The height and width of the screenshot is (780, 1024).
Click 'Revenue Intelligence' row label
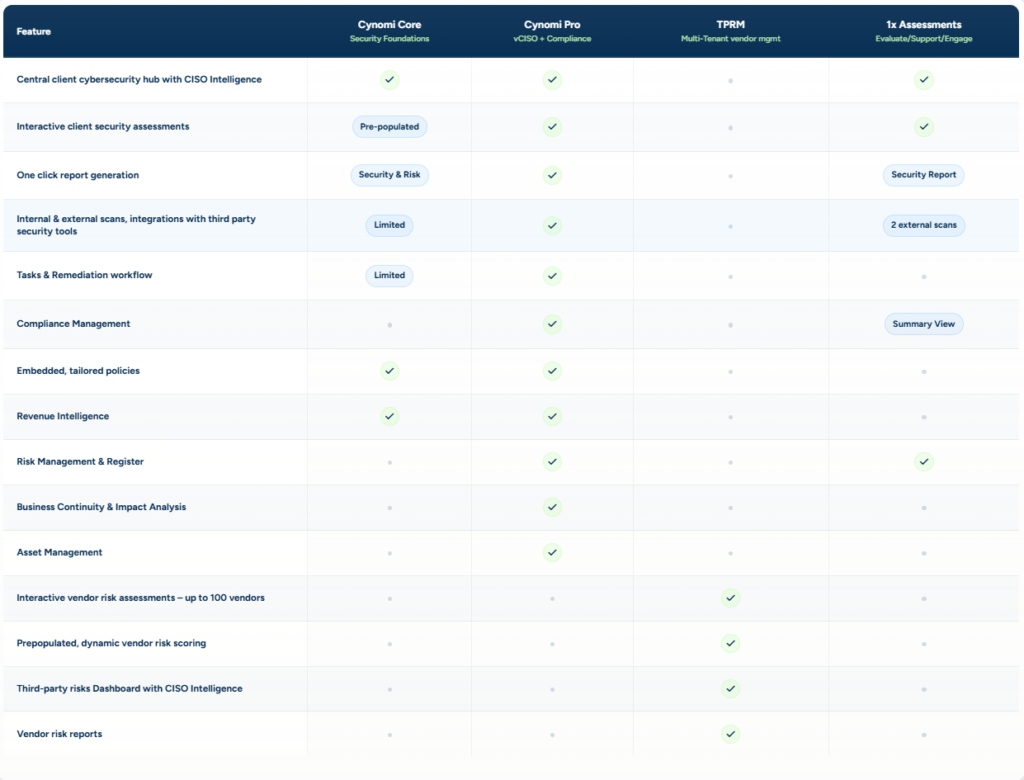pyautogui.click(x=63, y=416)
